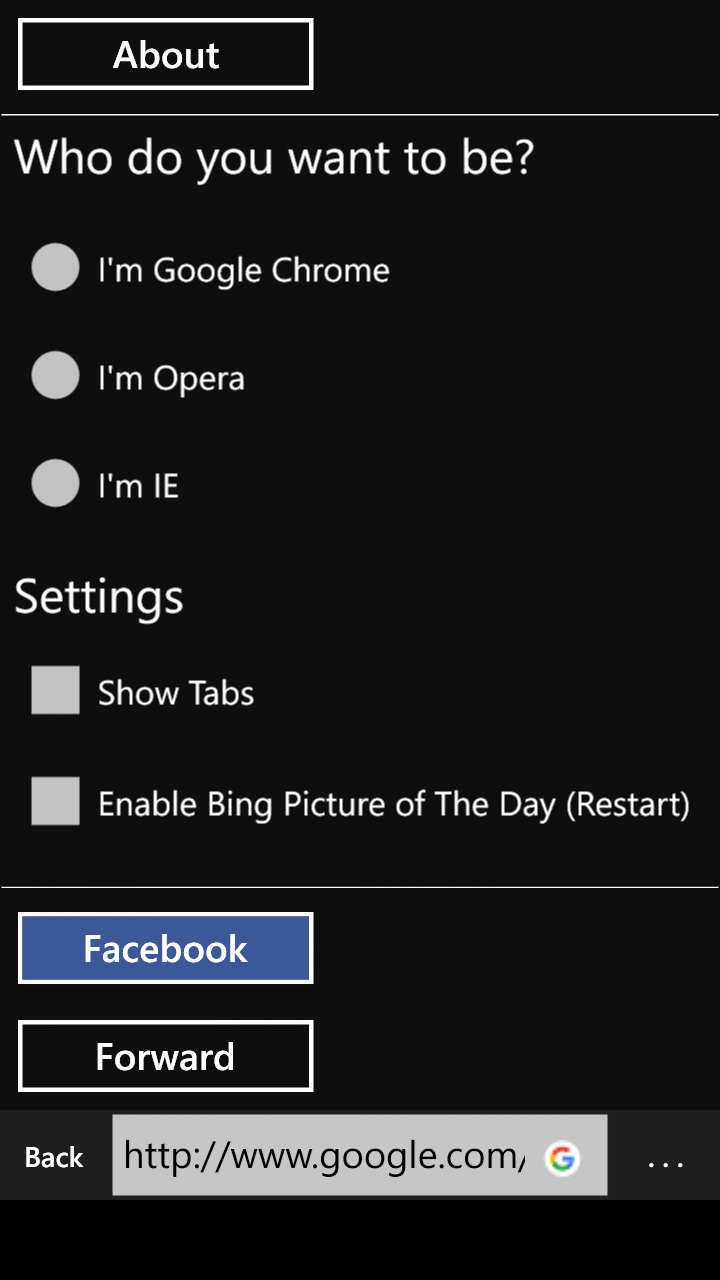Click the "I'm IE" label text
Screen dimensions: 720x1280
tap(138, 486)
